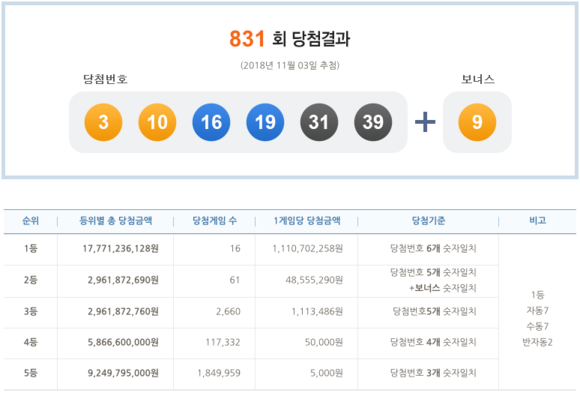Click the 1등 row label
This screenshot has height=393, width=580.
point(31,248)
